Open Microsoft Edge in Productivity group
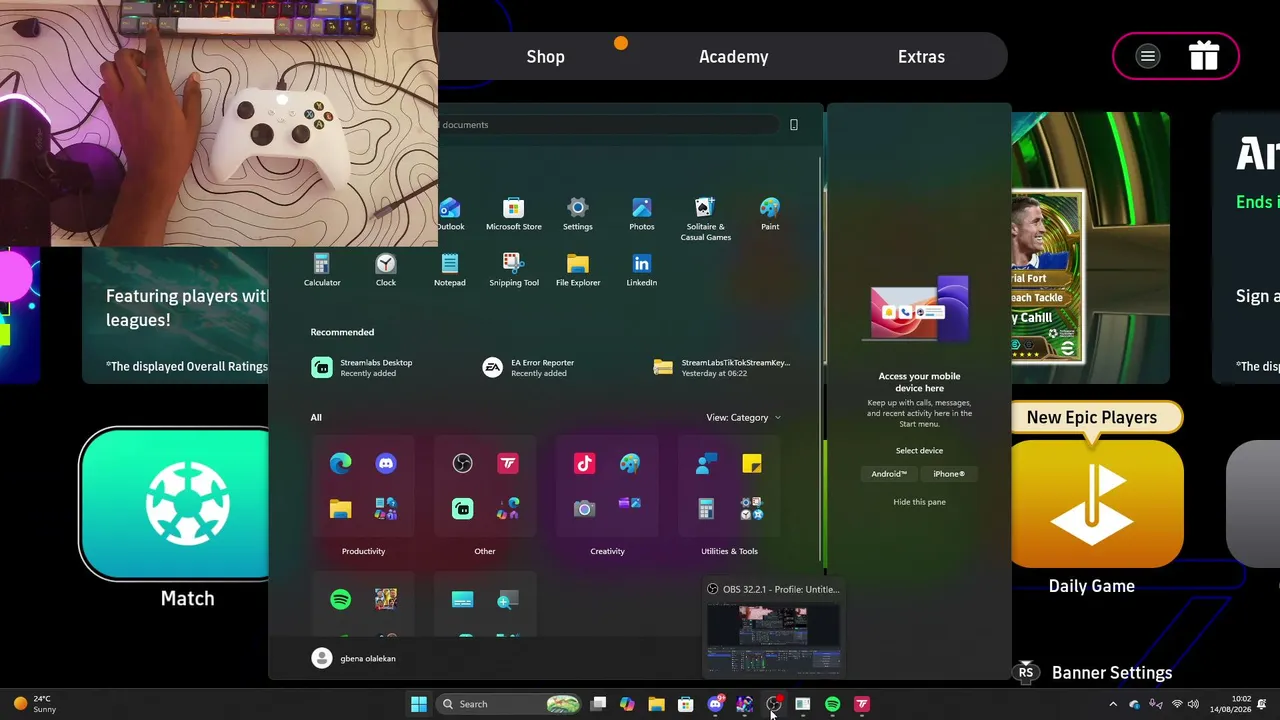1280x720 pixels. [341, 464]
